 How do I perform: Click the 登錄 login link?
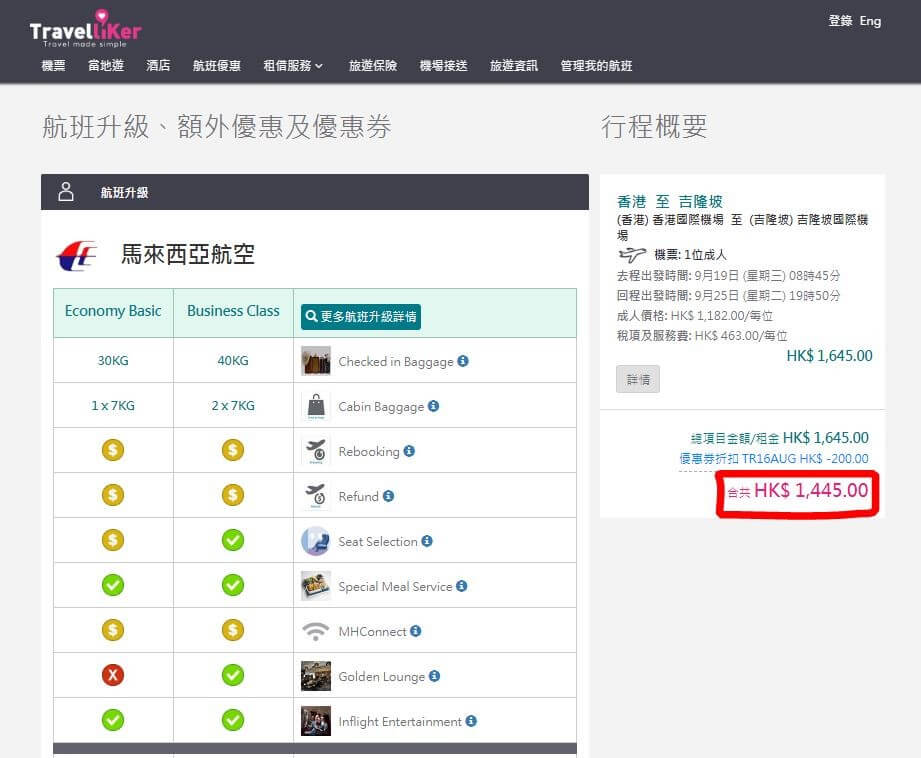840,21
